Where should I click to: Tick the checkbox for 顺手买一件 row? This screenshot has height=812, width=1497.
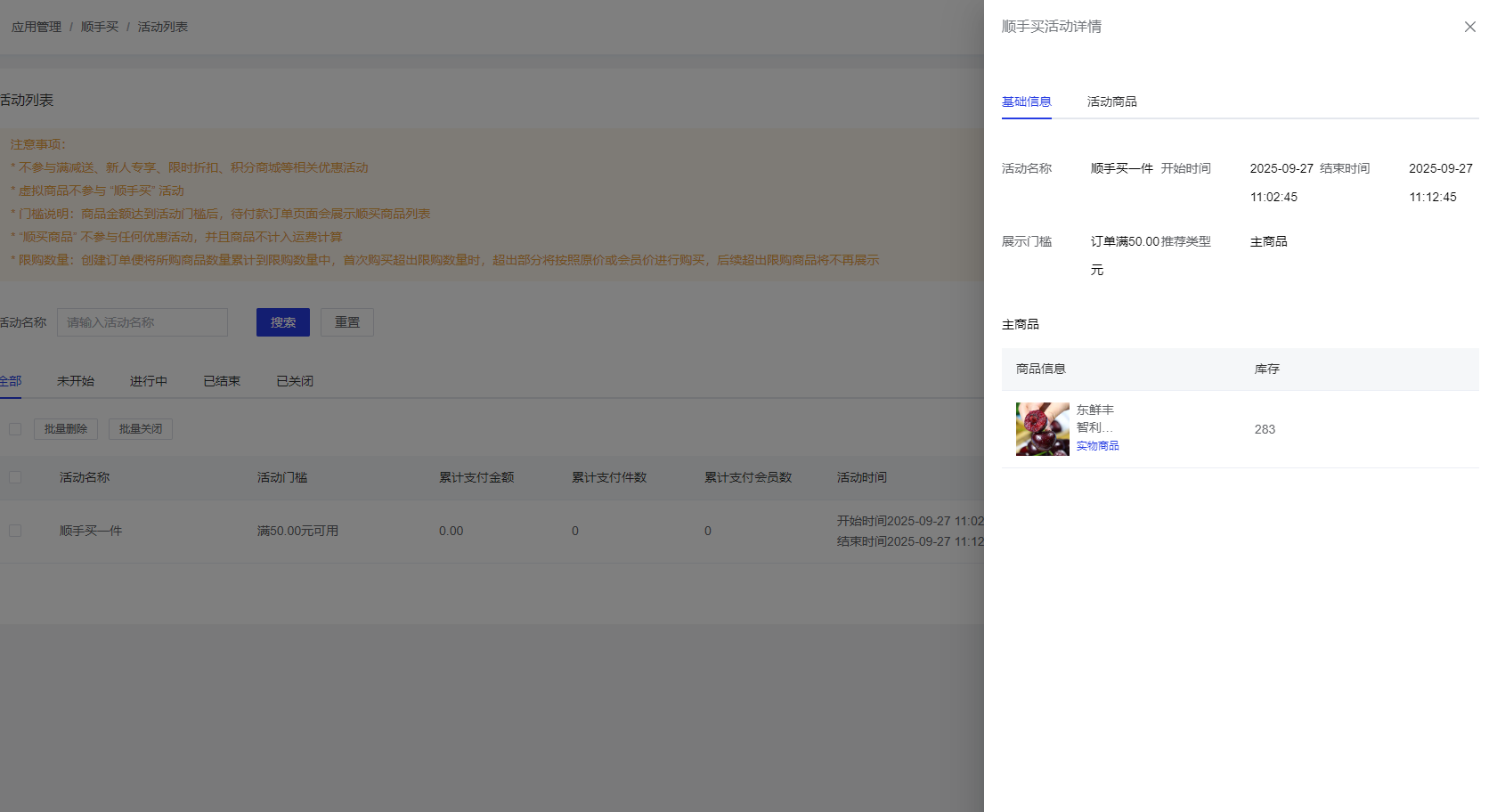(15, 531)
